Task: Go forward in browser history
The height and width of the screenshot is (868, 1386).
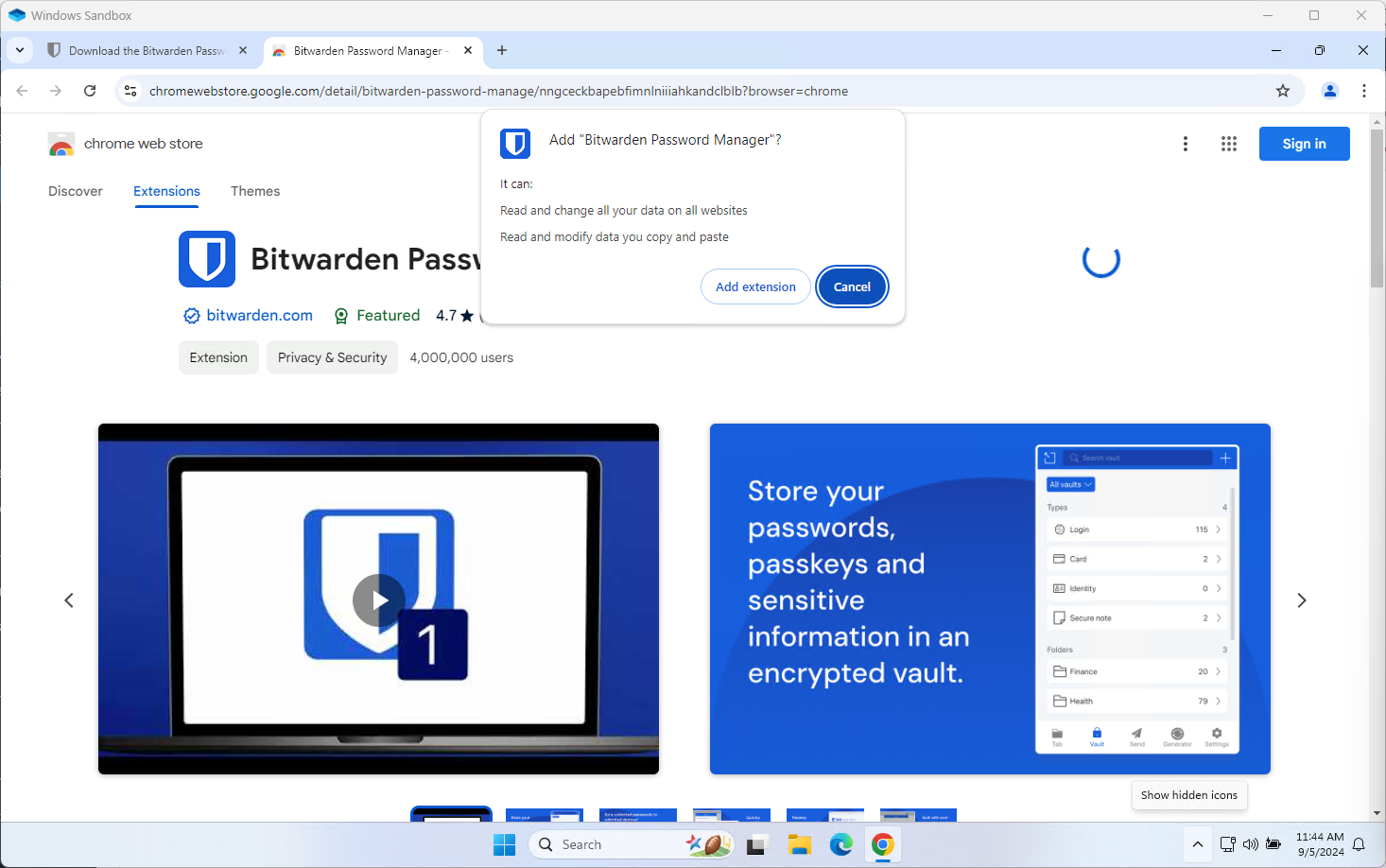Action: point(56,91)
